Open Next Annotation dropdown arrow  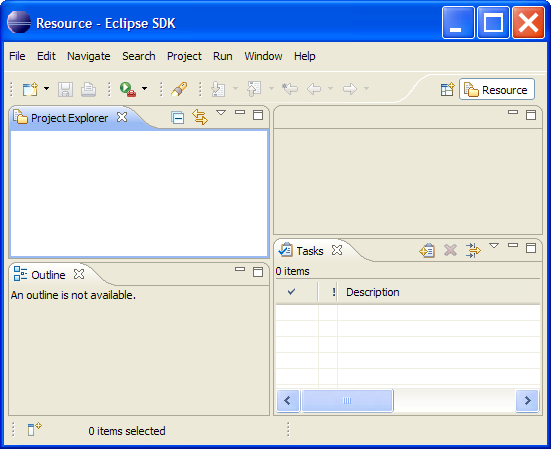point(235,89)
